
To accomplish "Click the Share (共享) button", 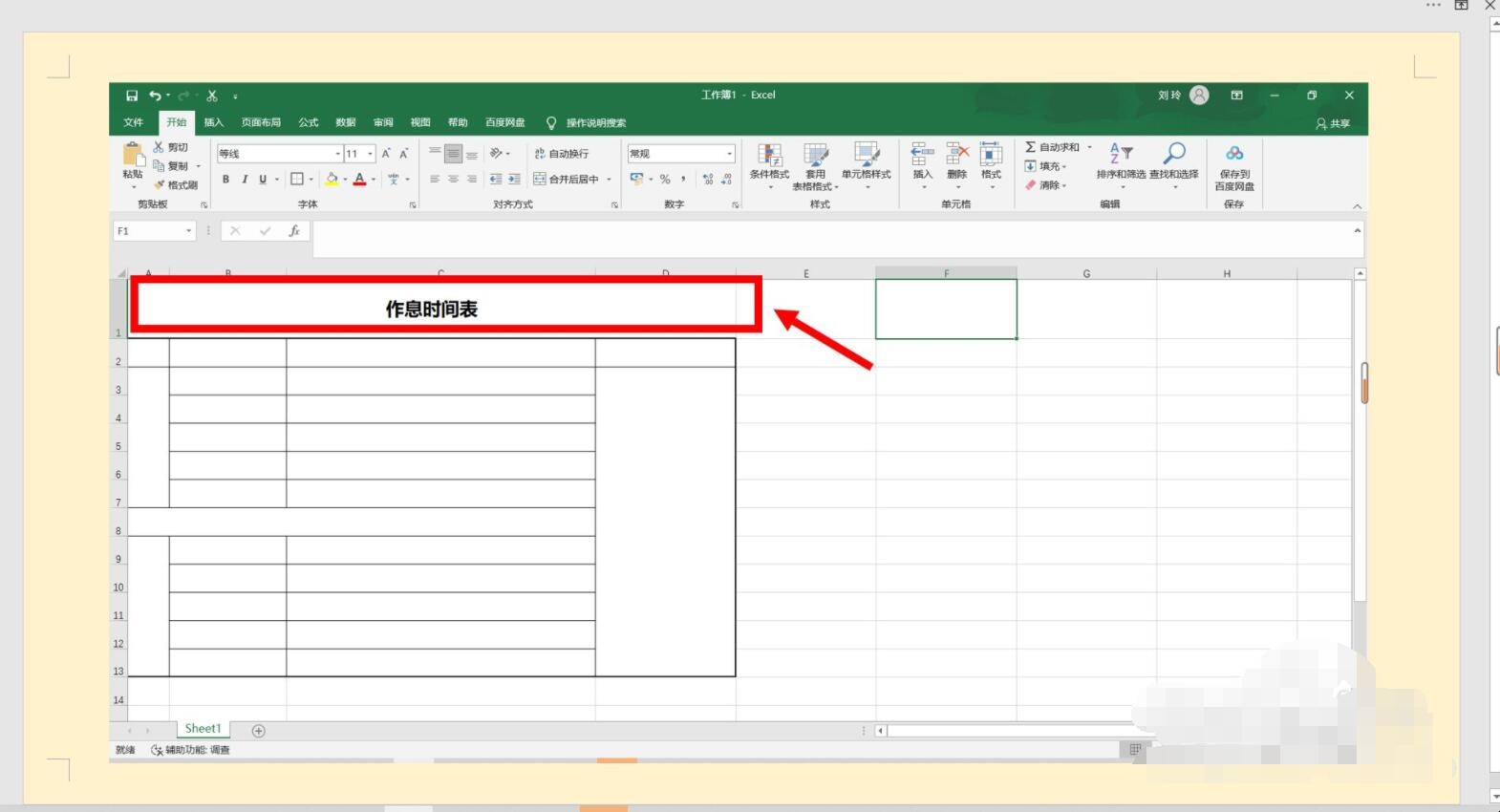I will [x=1333, y=123].
